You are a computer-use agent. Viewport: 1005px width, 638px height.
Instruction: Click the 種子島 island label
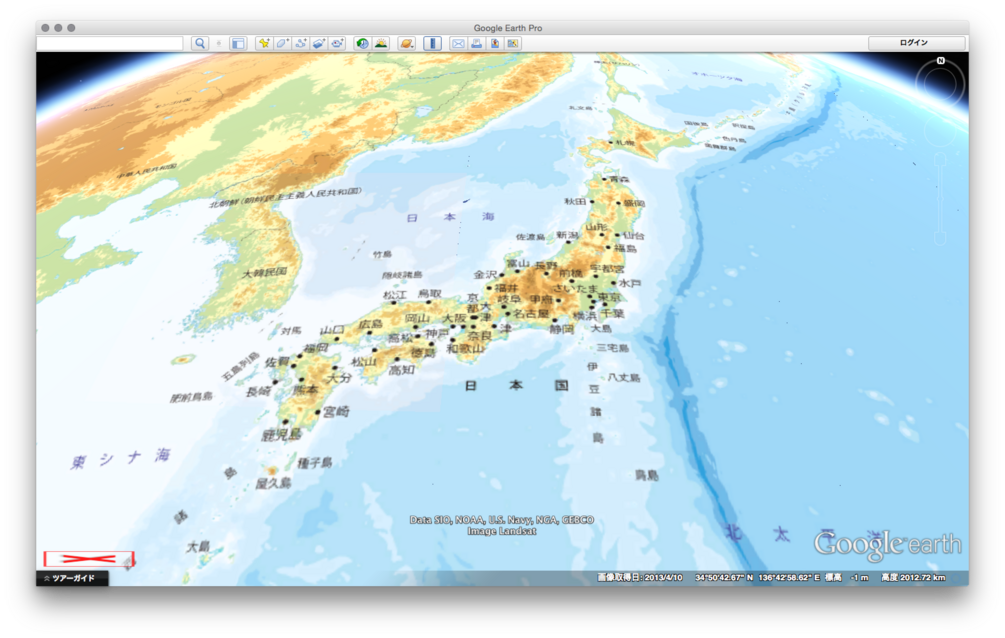(x=315, y=462)
